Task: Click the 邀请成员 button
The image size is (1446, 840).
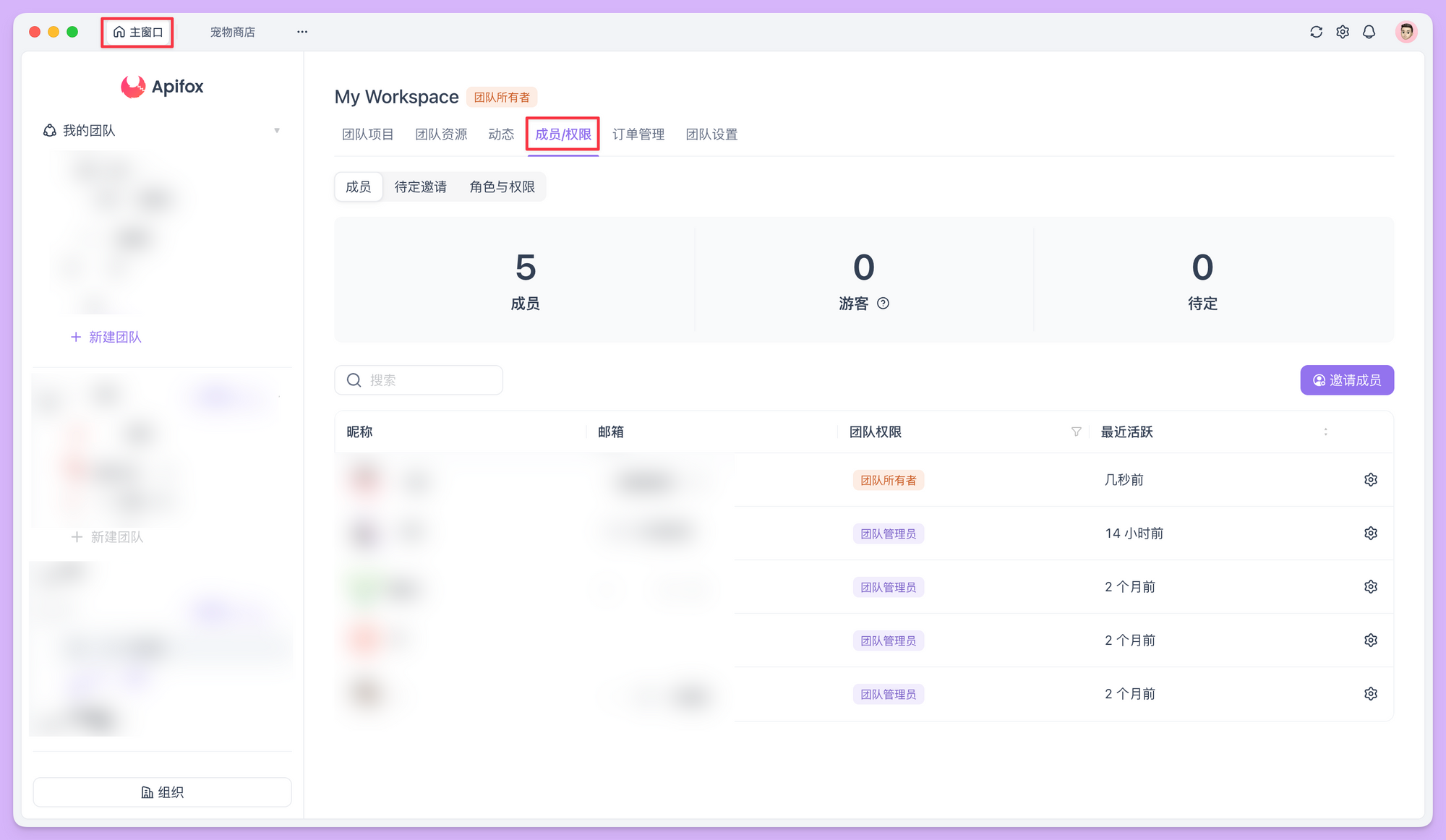Action: (x=1347, y=380)
